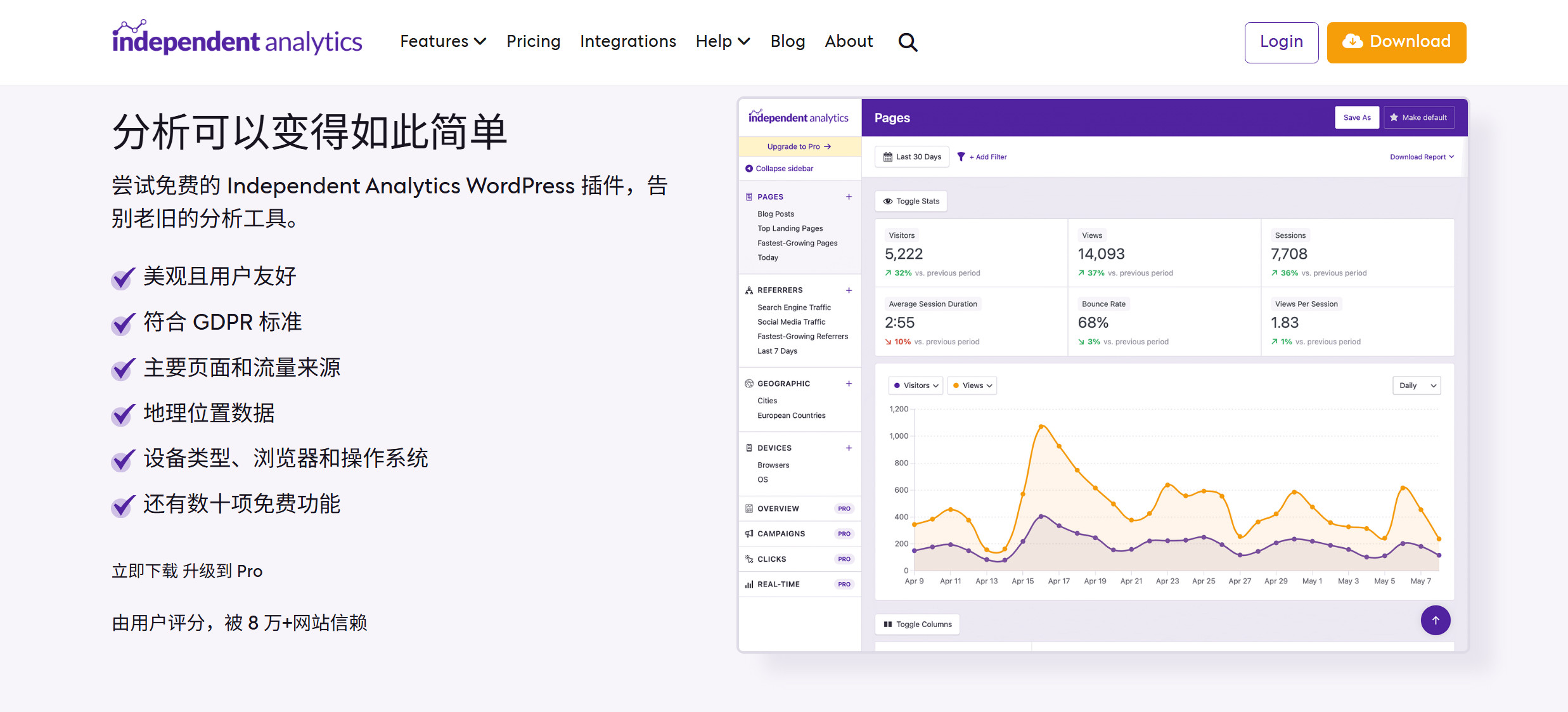Select the European Countries report
This screenshot has height=712, width=1568.
click(791, 416)
